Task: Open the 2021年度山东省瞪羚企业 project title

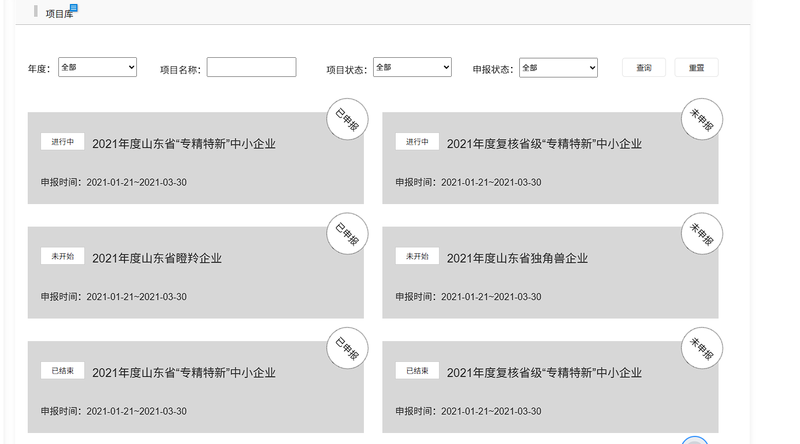Action: coord(157,258)
